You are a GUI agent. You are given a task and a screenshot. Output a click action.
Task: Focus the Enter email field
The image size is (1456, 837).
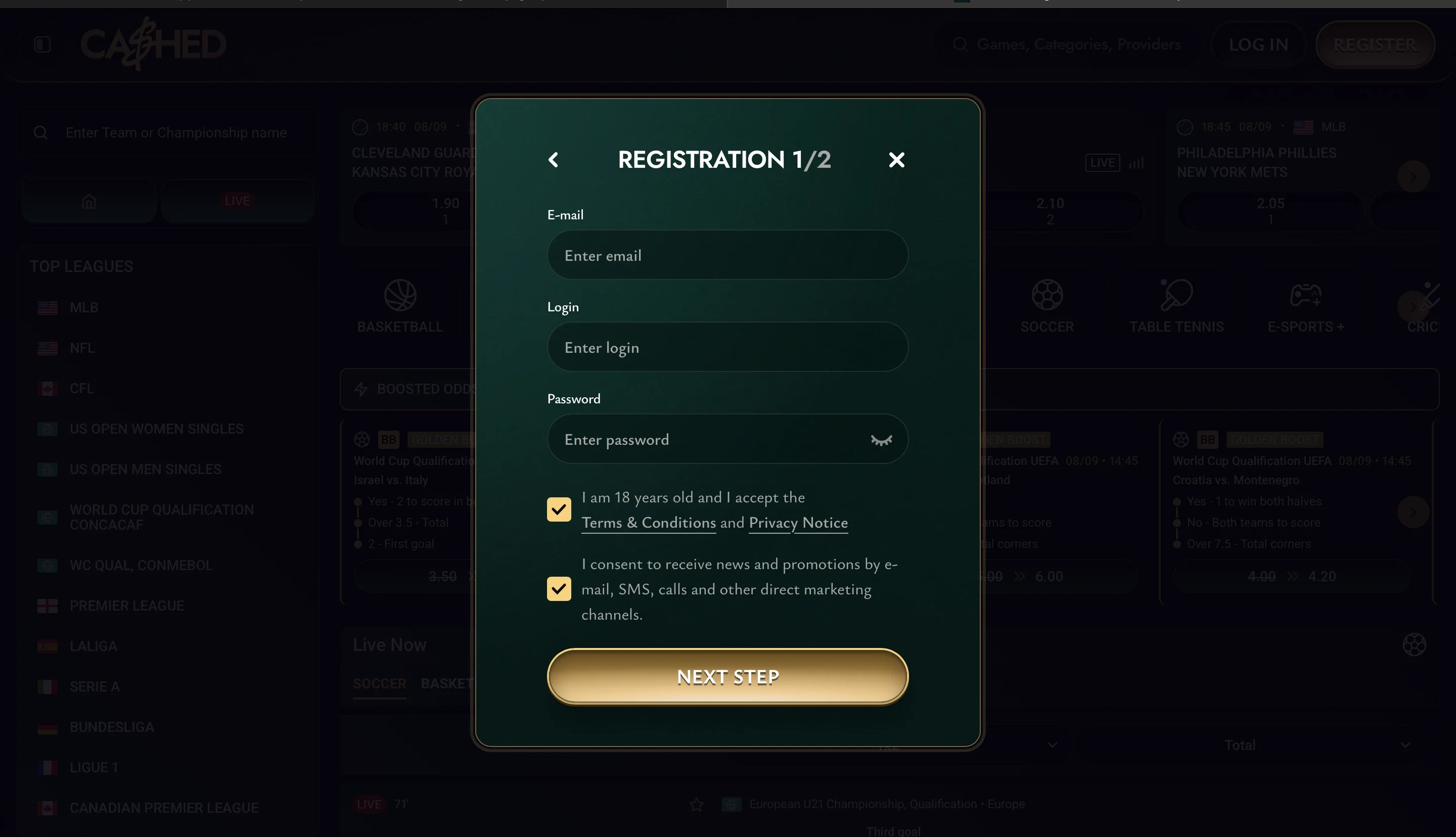pyautogui.click(x=727, y=255)
